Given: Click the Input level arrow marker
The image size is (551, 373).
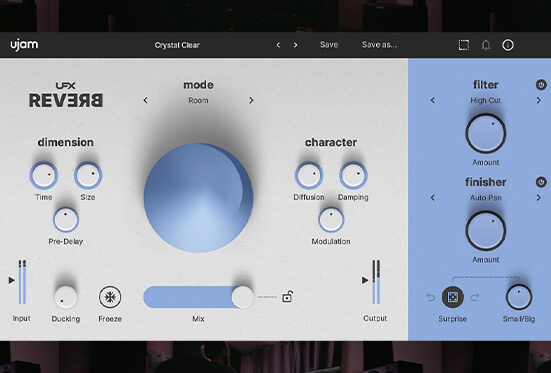Looking at the screenshot, I should point(12,280).
